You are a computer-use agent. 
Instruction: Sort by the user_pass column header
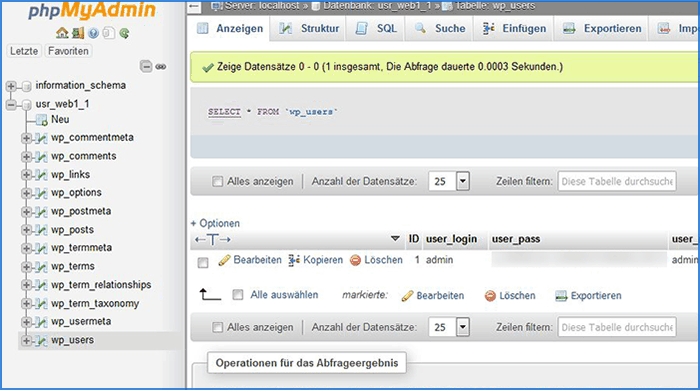pyautogui.click(x=516, y=239)
